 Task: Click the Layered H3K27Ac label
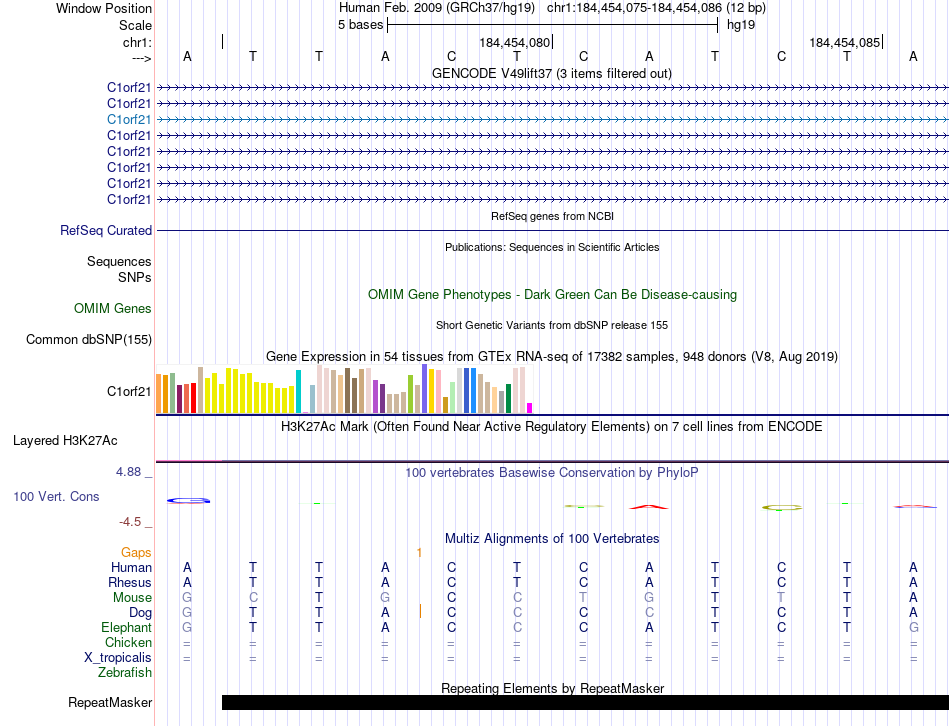point(65,441)
